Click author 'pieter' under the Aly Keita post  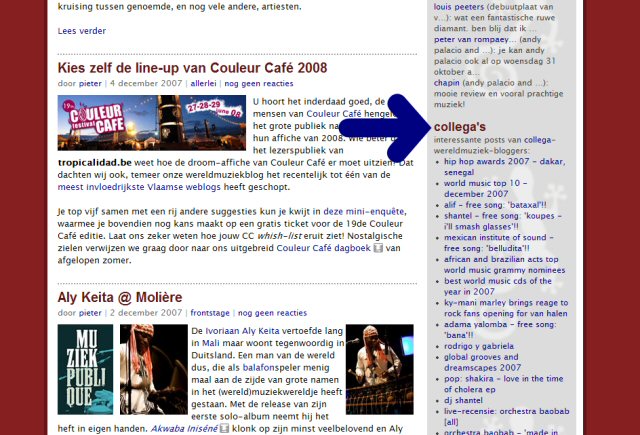click(x=90, y=313)
